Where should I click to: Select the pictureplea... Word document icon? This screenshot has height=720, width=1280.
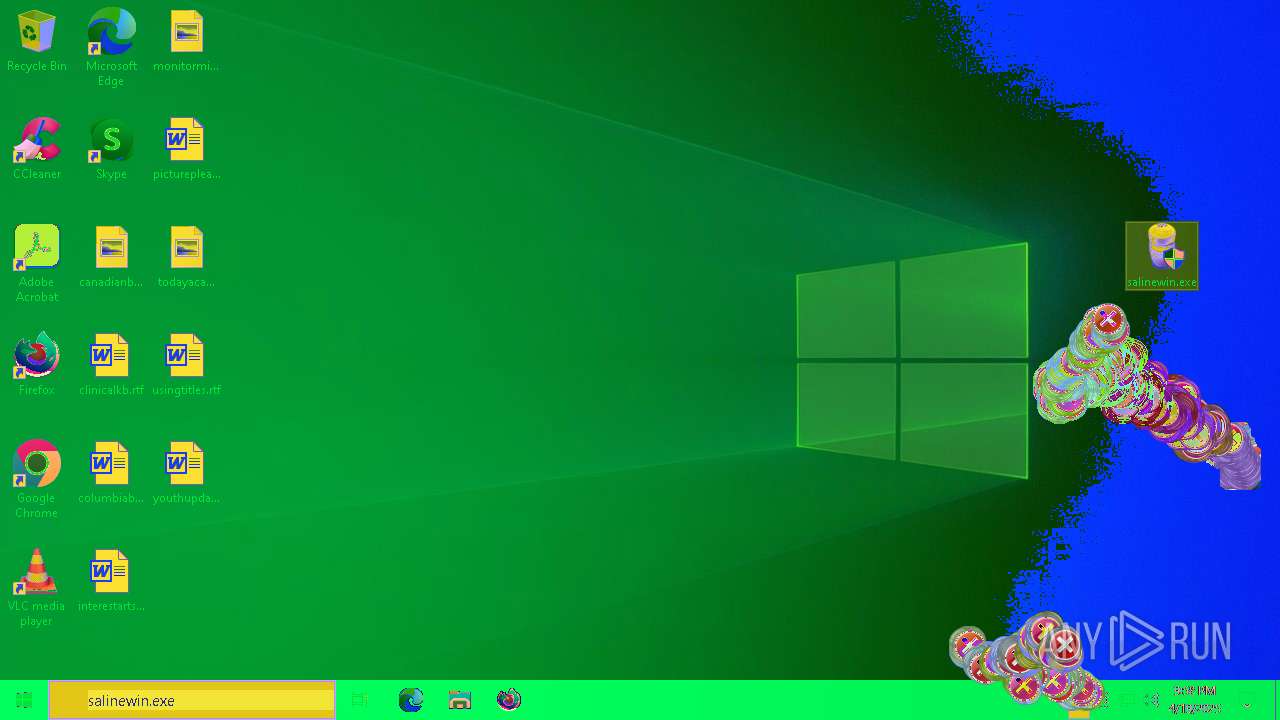(186, 150)
